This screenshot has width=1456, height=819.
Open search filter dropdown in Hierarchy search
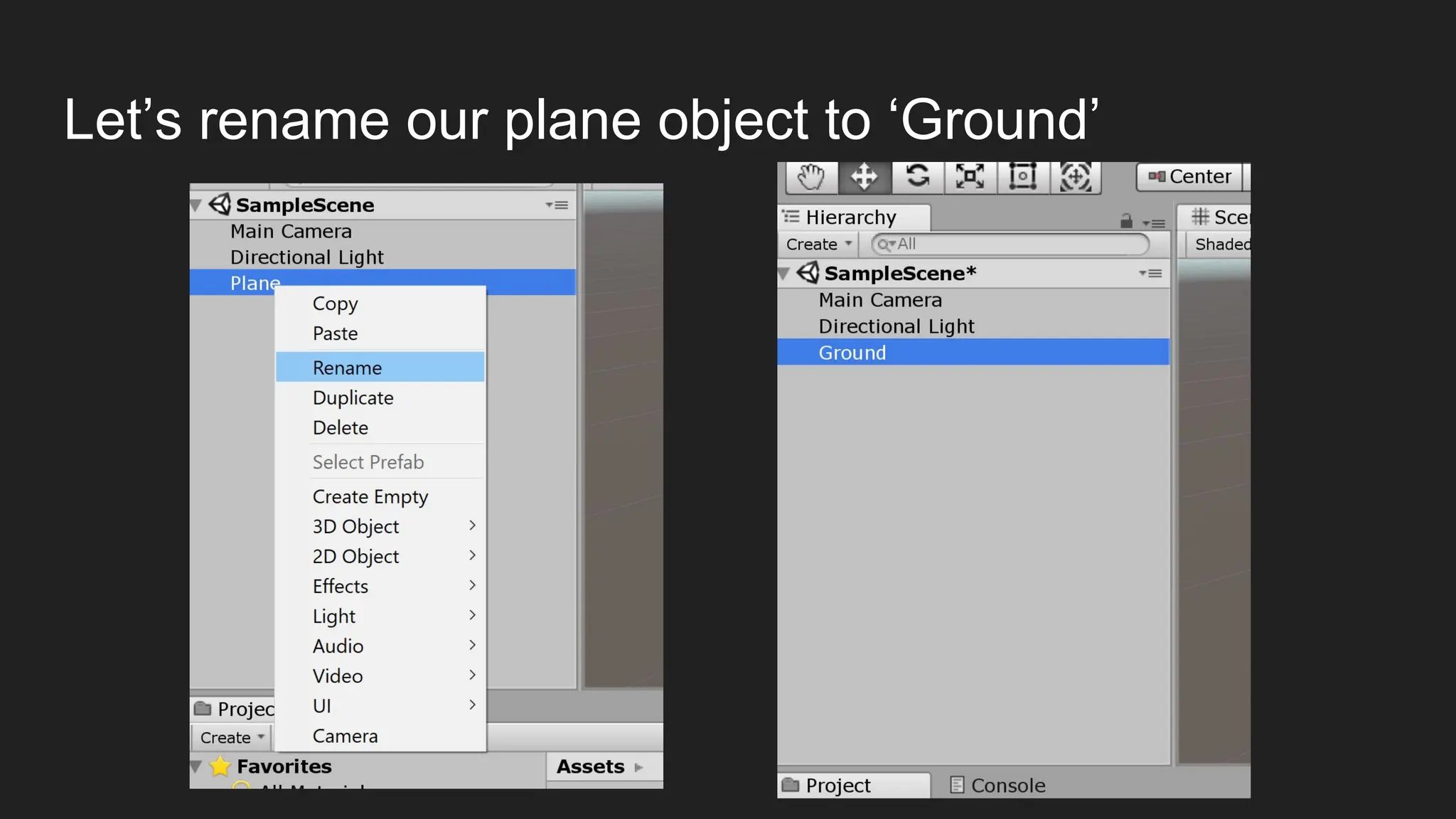pos(885,244)
